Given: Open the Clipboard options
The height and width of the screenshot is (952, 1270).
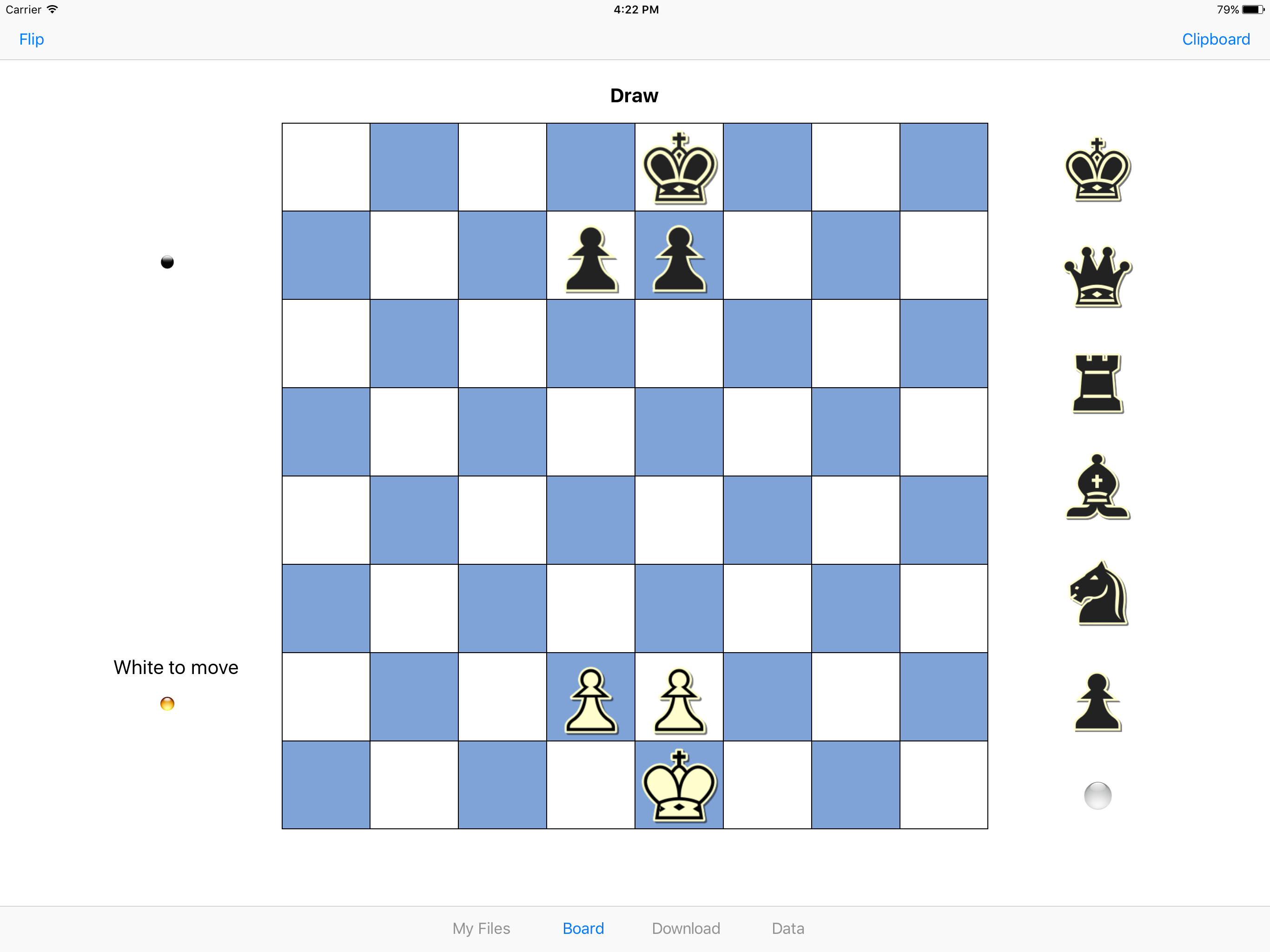Looking at the screenshot, I should [1216, 39].
